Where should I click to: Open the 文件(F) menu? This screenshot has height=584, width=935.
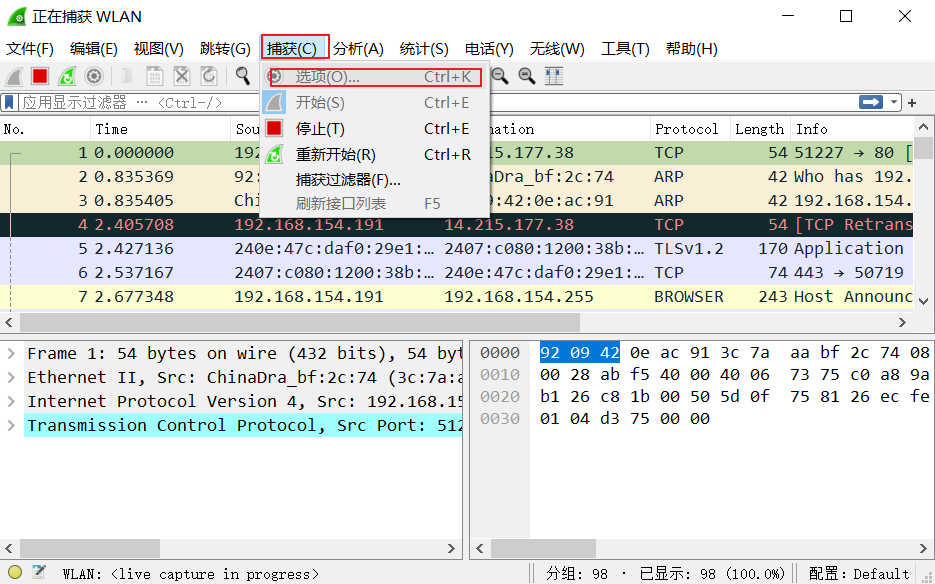(x=30, y=48)
